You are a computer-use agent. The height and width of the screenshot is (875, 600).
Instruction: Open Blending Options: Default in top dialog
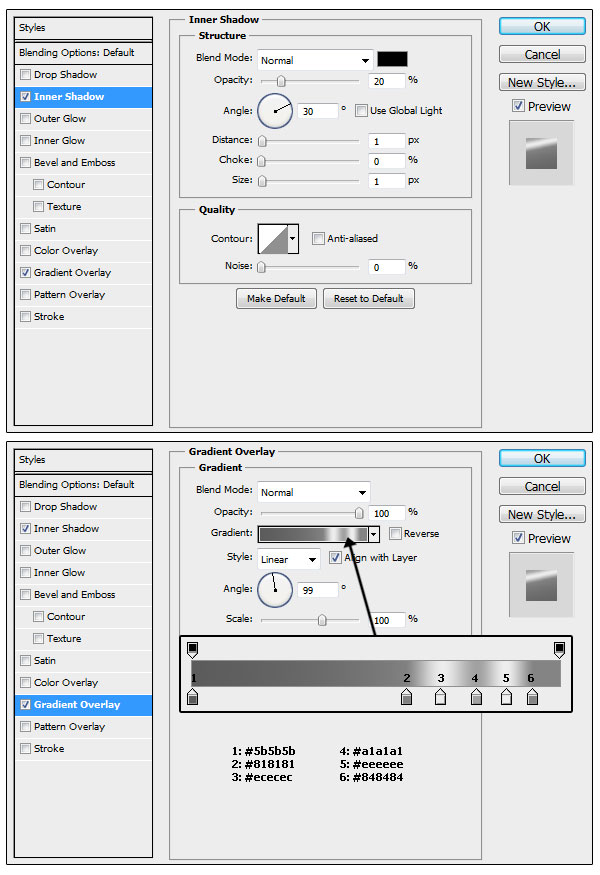84,52
